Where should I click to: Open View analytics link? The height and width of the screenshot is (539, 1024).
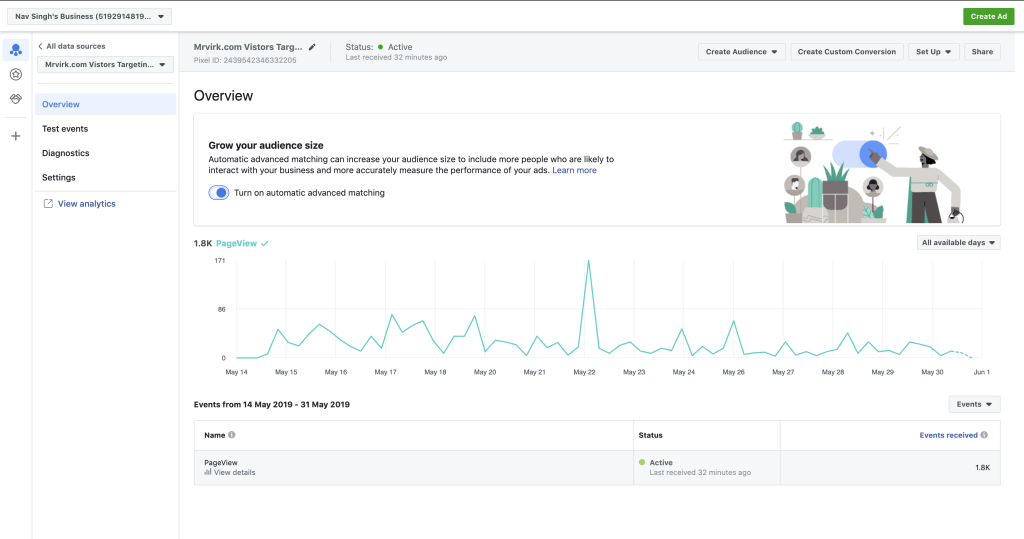86,204
